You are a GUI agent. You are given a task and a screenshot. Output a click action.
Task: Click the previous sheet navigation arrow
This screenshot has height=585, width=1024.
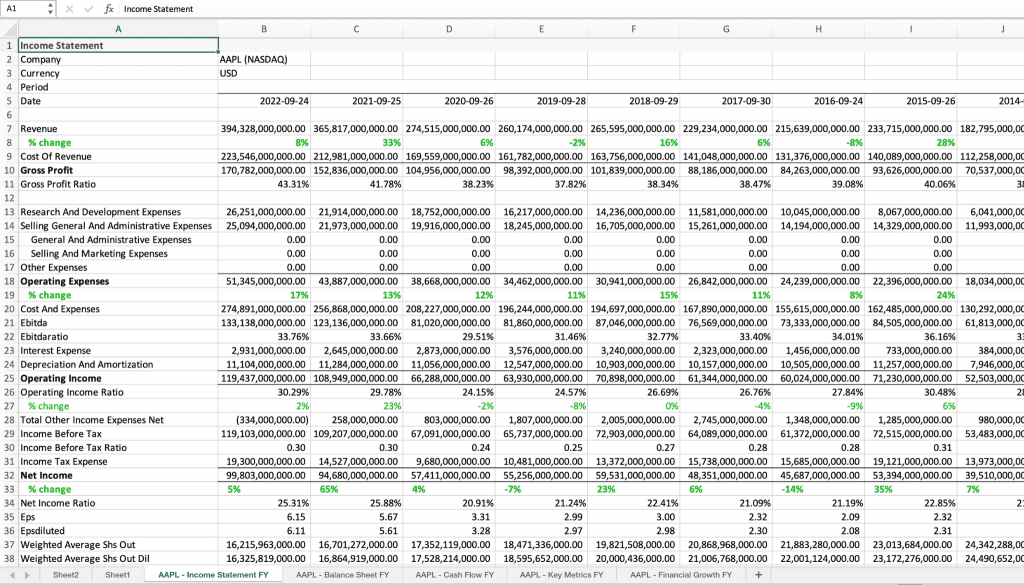11,575
